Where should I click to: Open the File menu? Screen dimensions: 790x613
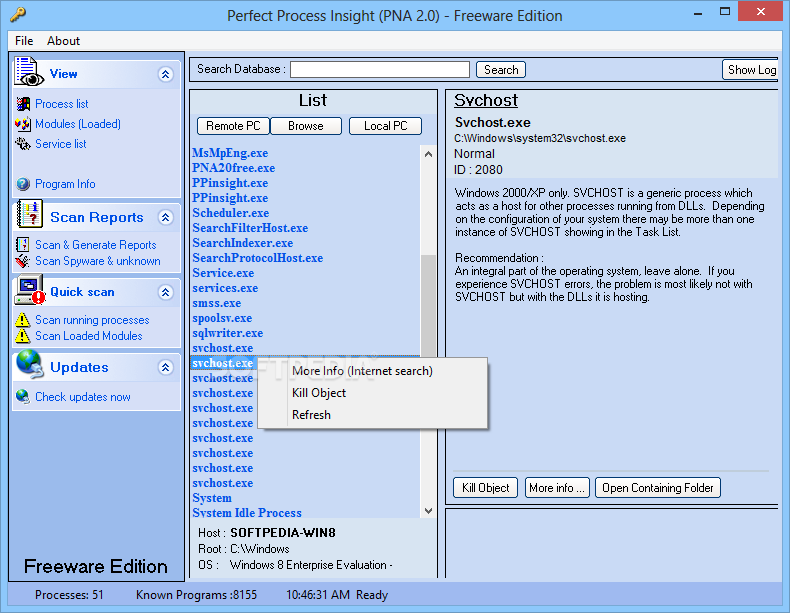pyautogui.click(x=24, y=41)
